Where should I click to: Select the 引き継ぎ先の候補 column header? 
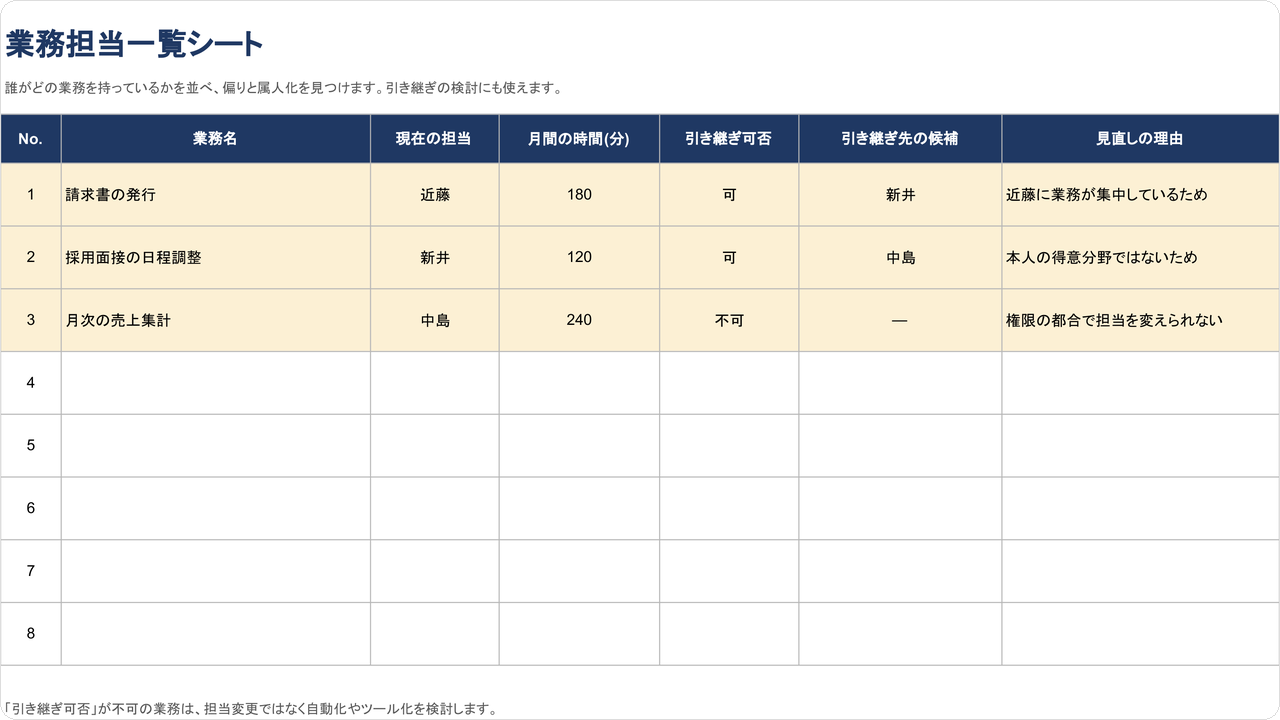(900, 139)
